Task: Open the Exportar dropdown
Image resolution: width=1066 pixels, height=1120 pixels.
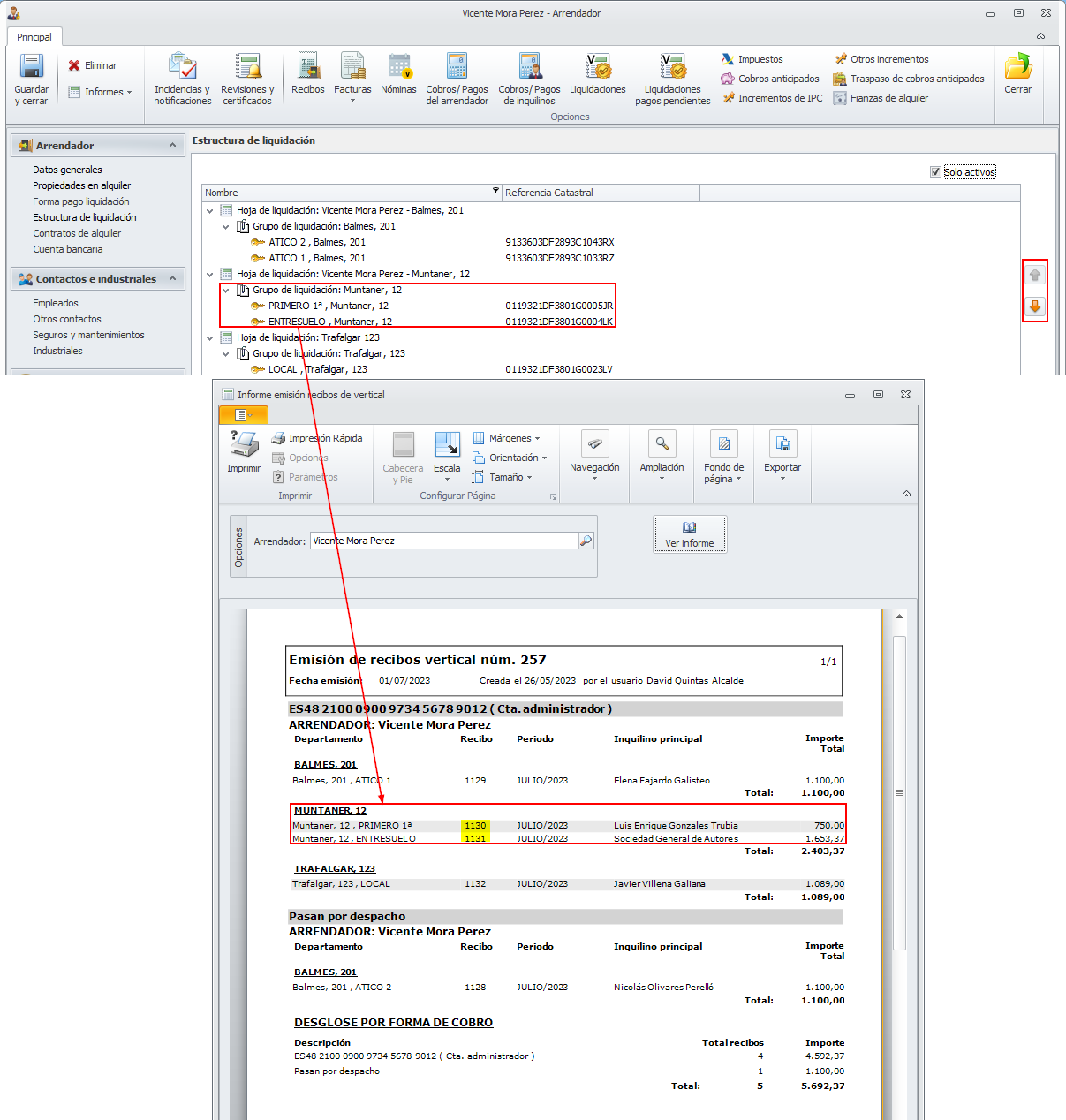Action: [x=782, y=456]
